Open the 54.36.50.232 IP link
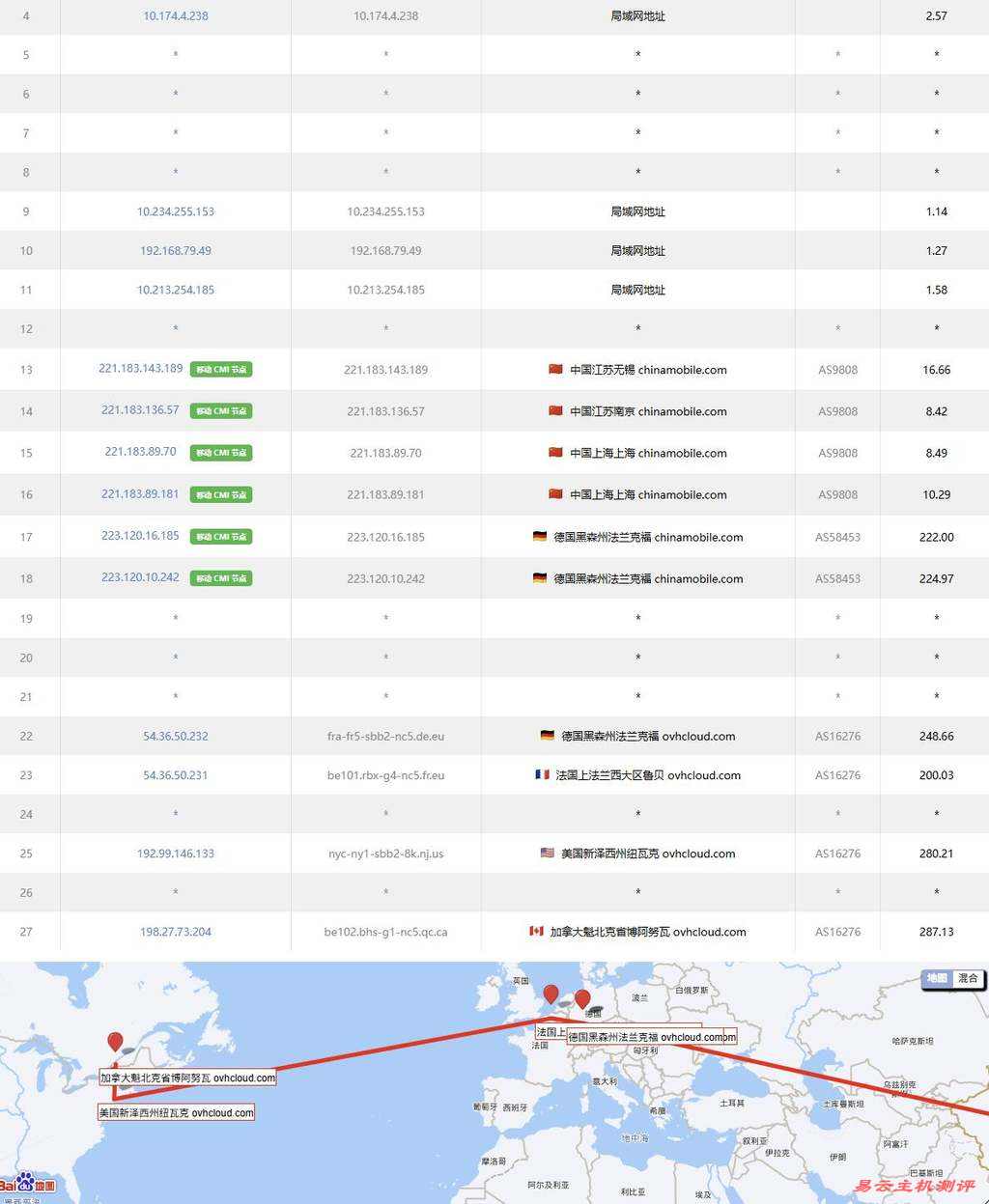This screenshot has width=989, height=1204. tap(176, 736)
